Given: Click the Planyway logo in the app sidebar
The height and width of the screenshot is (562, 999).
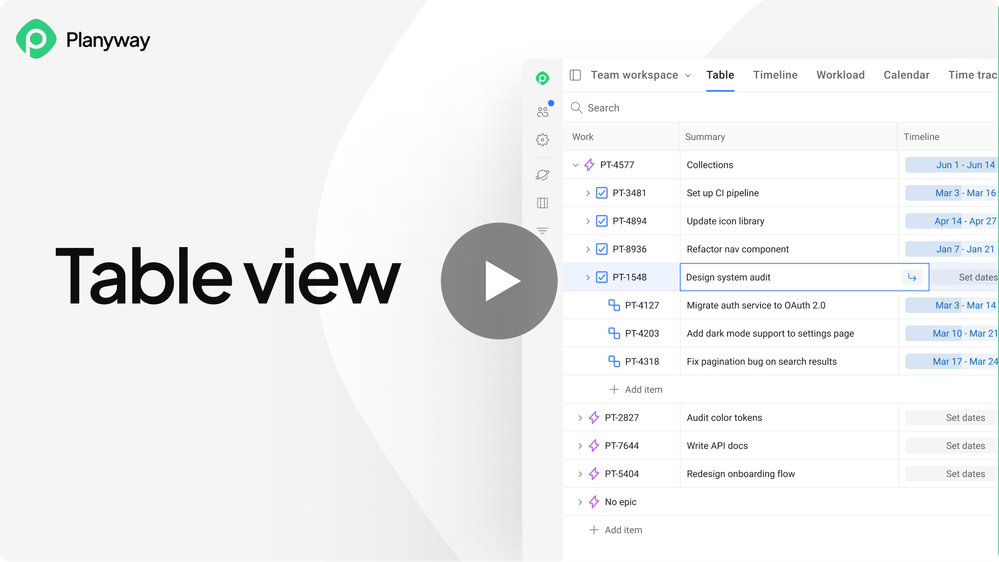Looking at the screenshot, I should (542, 78).
